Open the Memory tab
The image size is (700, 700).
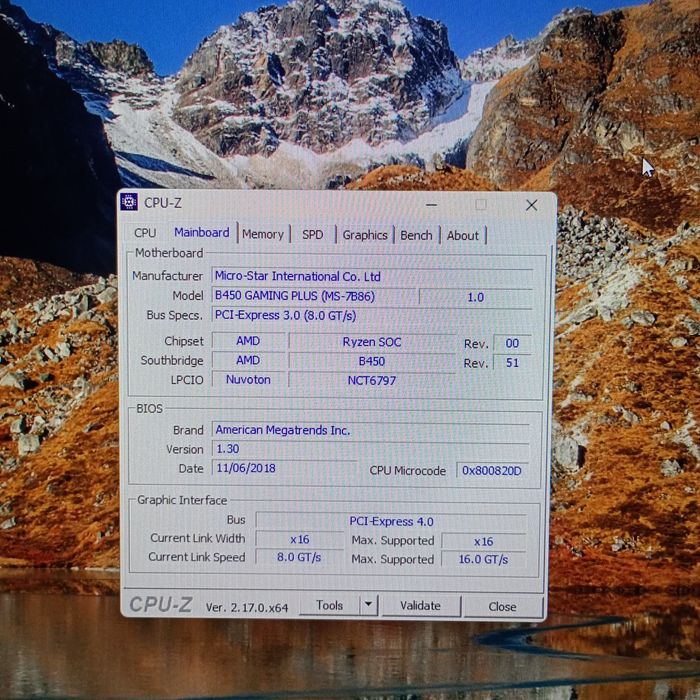[263, 234]
